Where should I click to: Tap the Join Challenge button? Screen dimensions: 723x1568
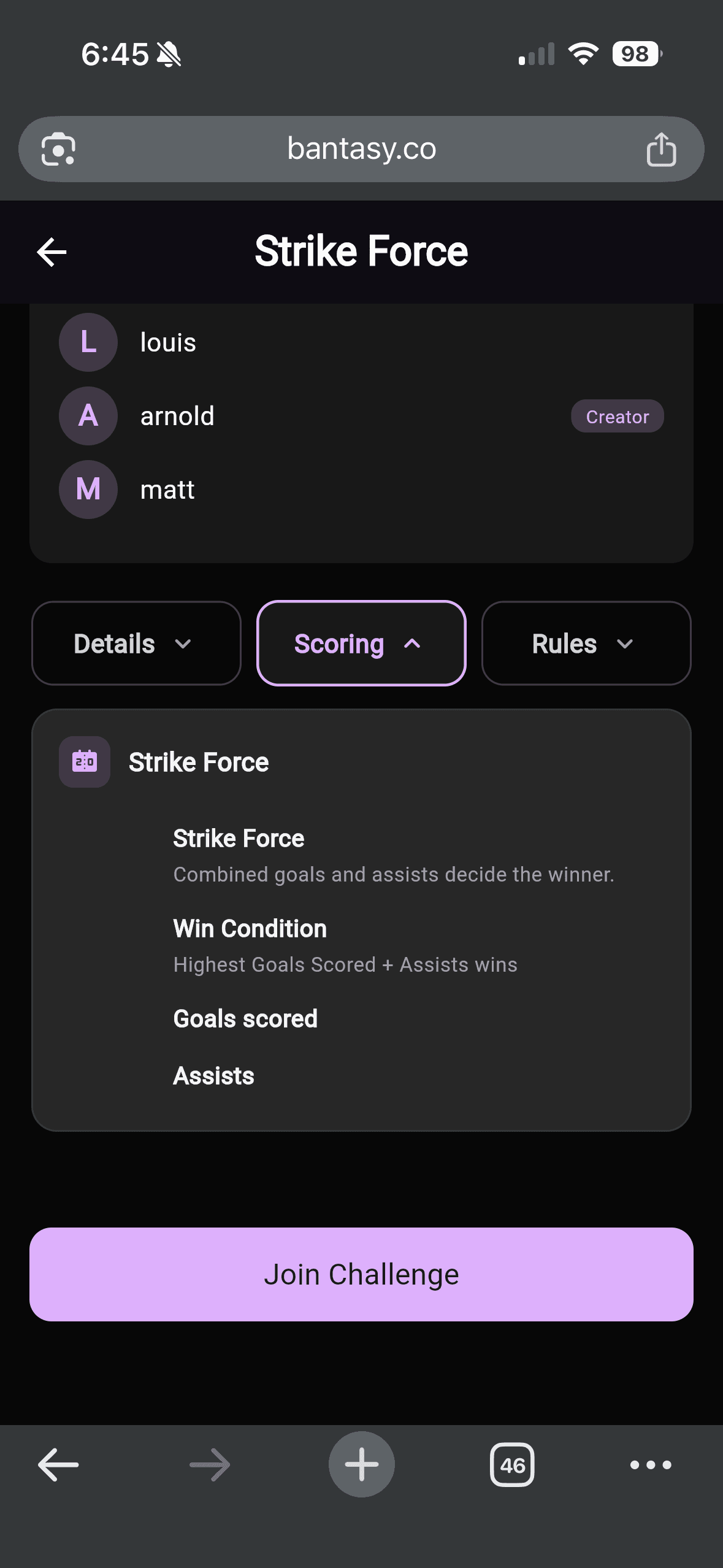point(361,1274)
